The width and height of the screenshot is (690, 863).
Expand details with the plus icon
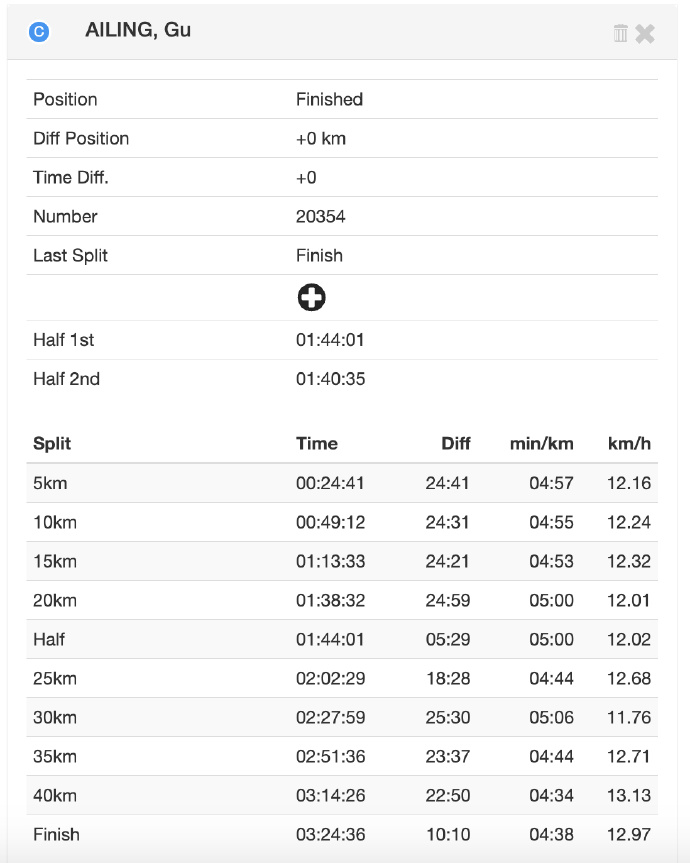[x=311, y=297]
